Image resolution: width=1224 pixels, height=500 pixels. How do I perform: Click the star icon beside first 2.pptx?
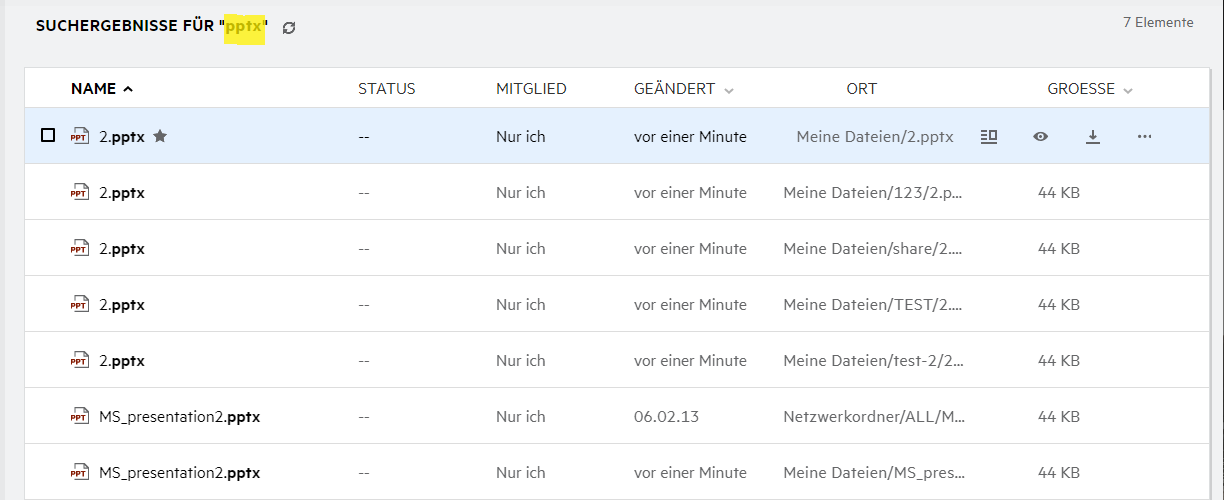[x=160, y=136]
